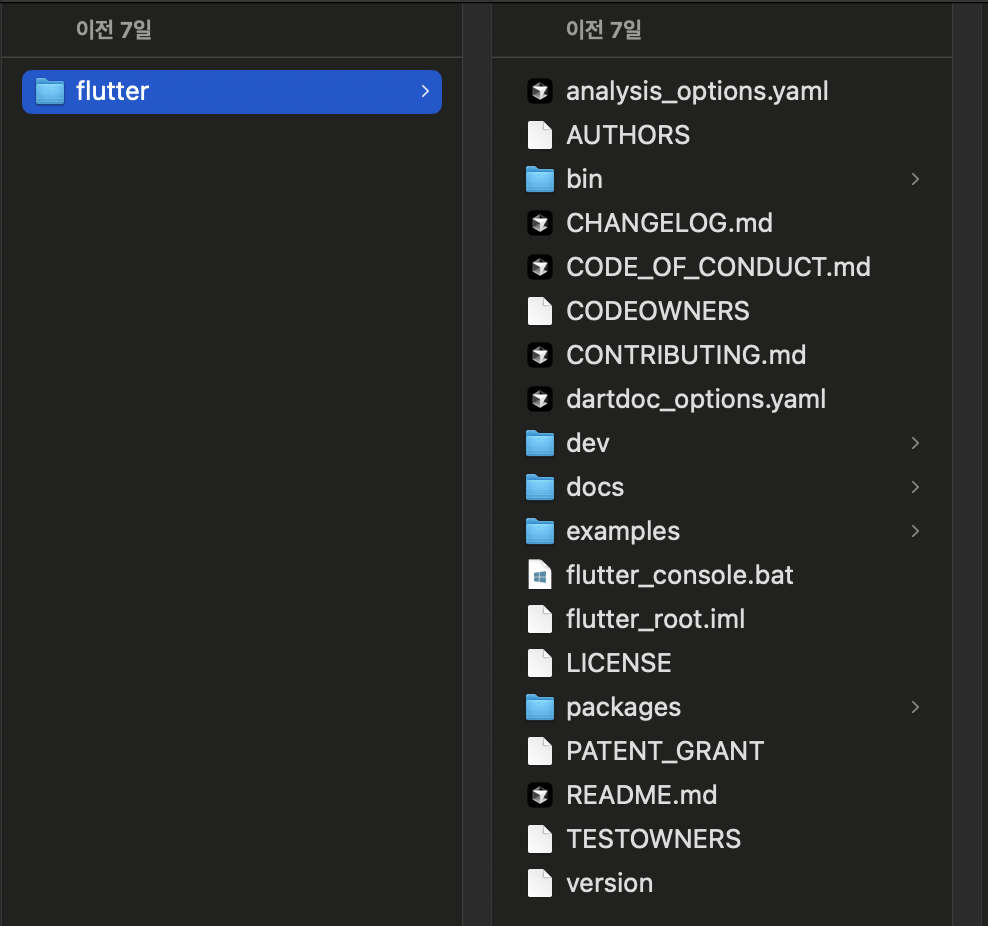Viewport: 988px width, 926px height.
Task: Click the flutter_root.iml file icon
Action: point(540,619)
